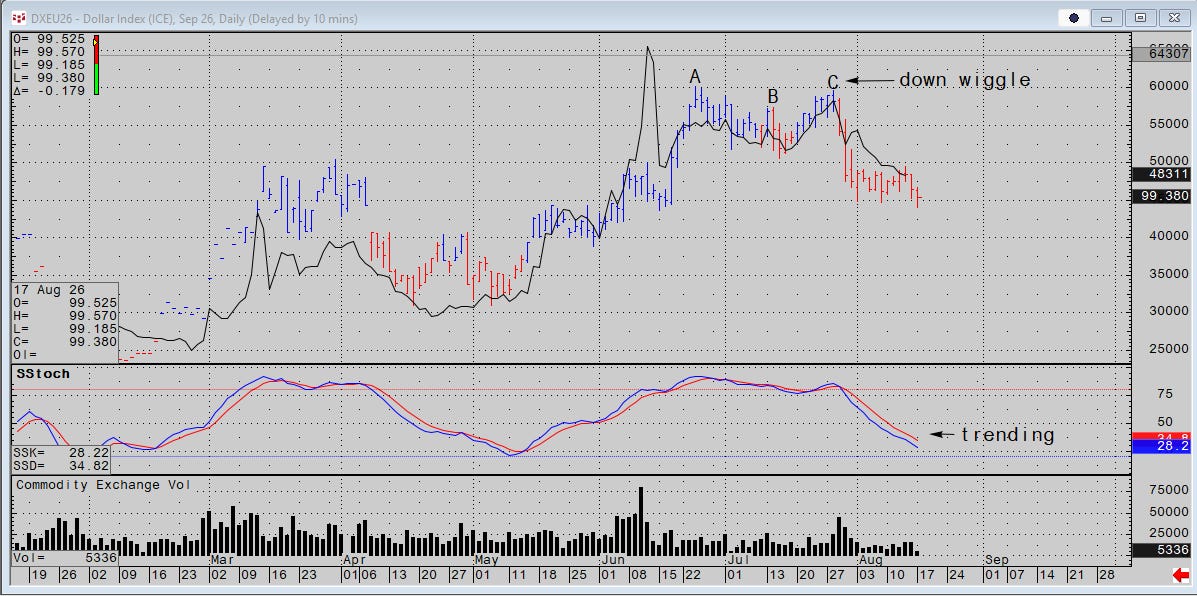Click the 35000 price scale label

tap(1169, 273)
